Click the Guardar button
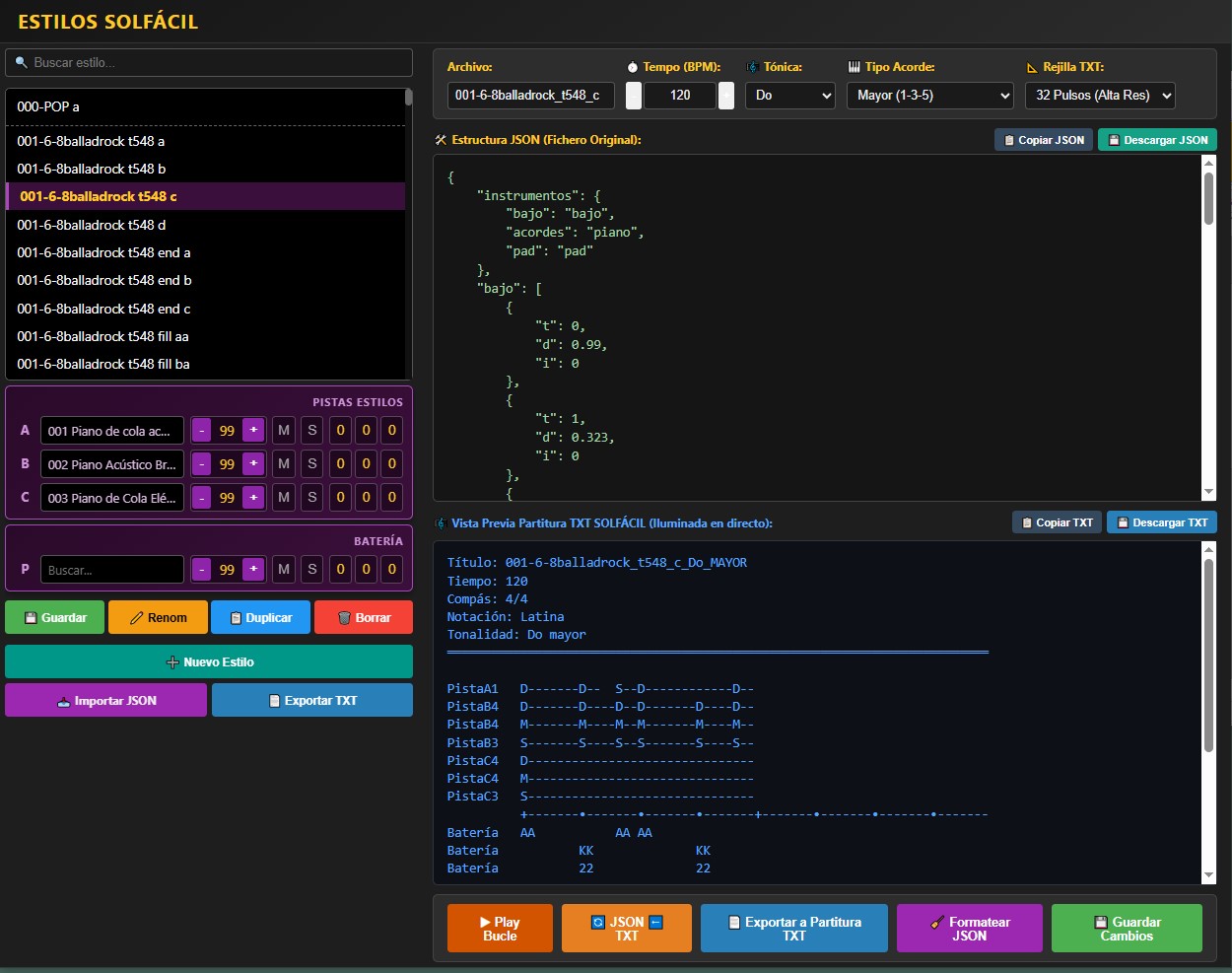The height and width of the screenshot is (973, 1232). point(54,617)
